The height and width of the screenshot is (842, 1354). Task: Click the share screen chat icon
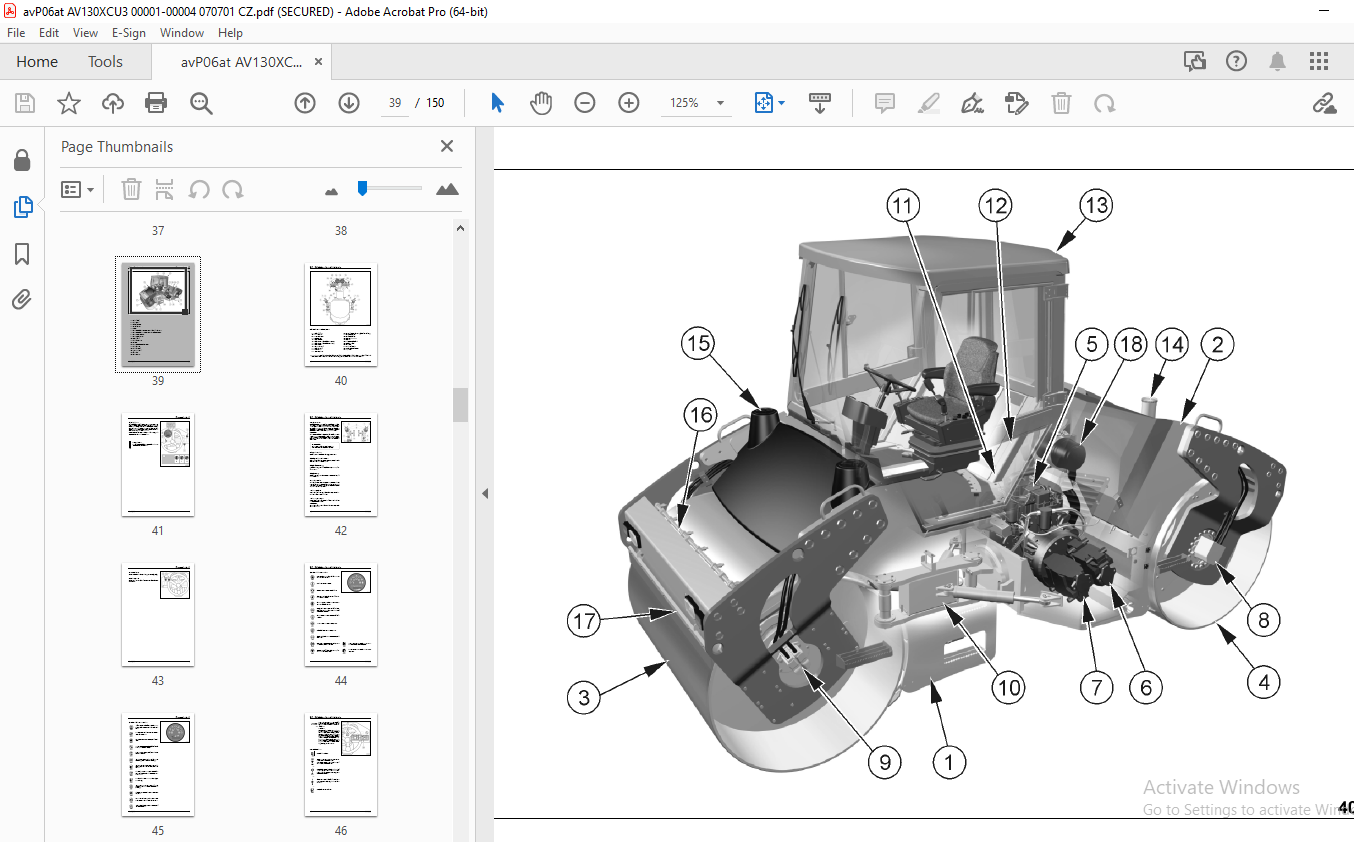coord(1195,61)
